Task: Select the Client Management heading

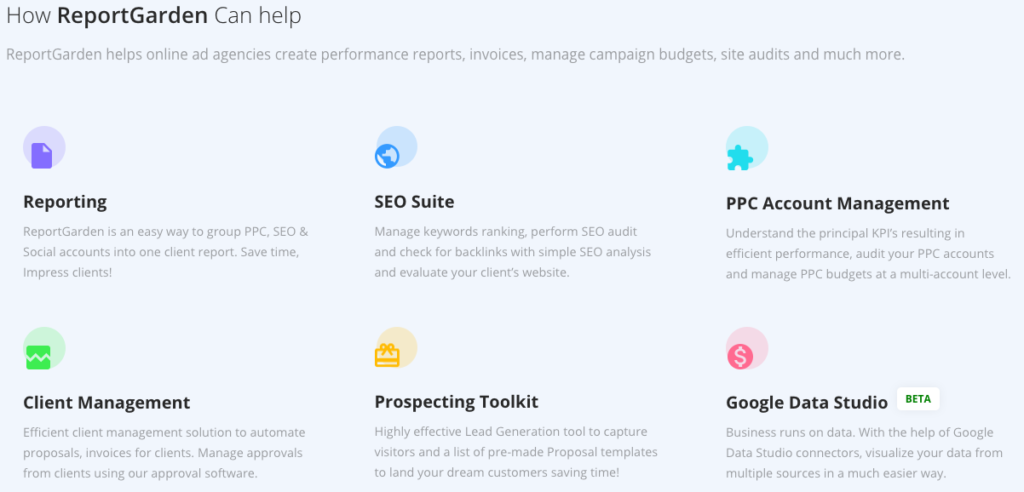Action: coord(106,402)
